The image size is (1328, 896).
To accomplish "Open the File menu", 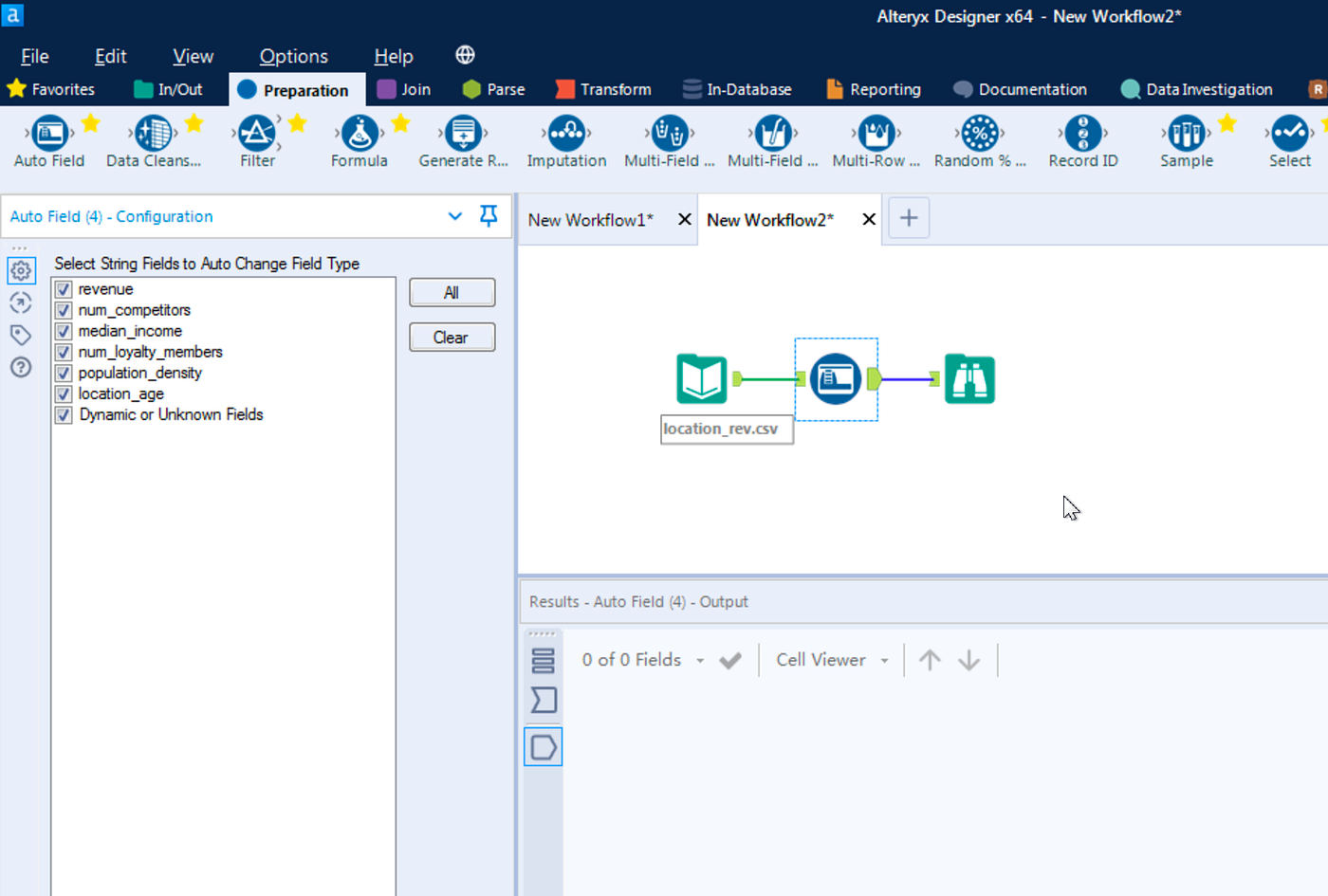I will coord(35,56).
